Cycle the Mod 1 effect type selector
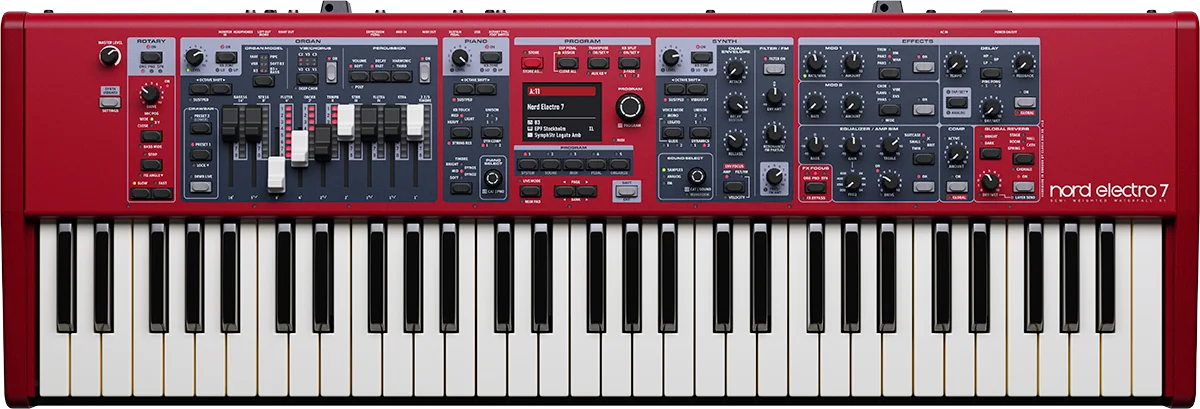 tap(890, 73)
